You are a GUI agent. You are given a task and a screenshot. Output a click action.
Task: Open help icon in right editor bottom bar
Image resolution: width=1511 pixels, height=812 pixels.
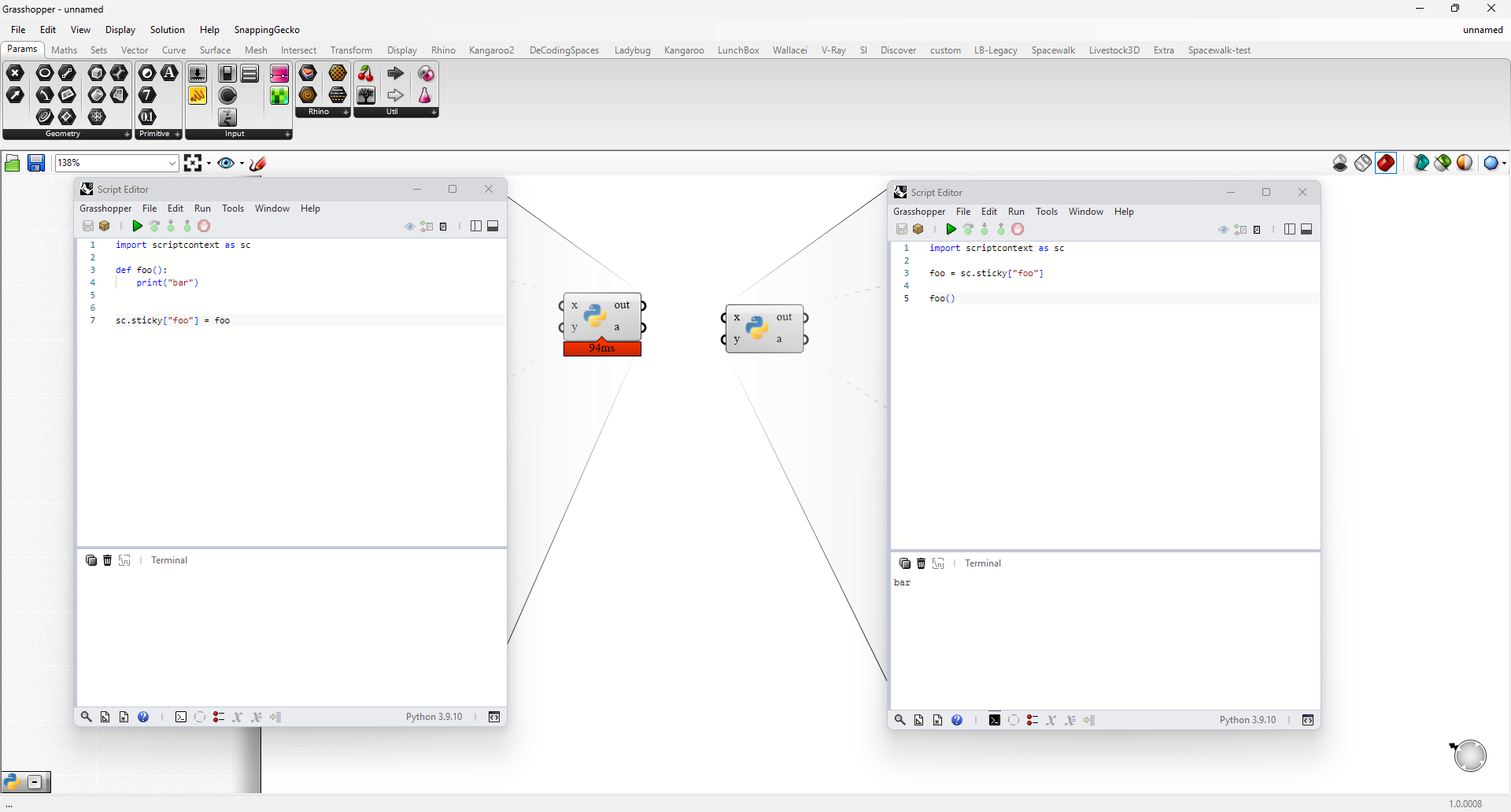(957, 720)
